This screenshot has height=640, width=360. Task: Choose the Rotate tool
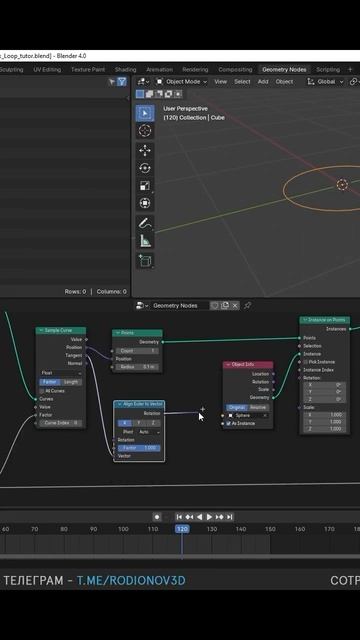click(145, 168)
